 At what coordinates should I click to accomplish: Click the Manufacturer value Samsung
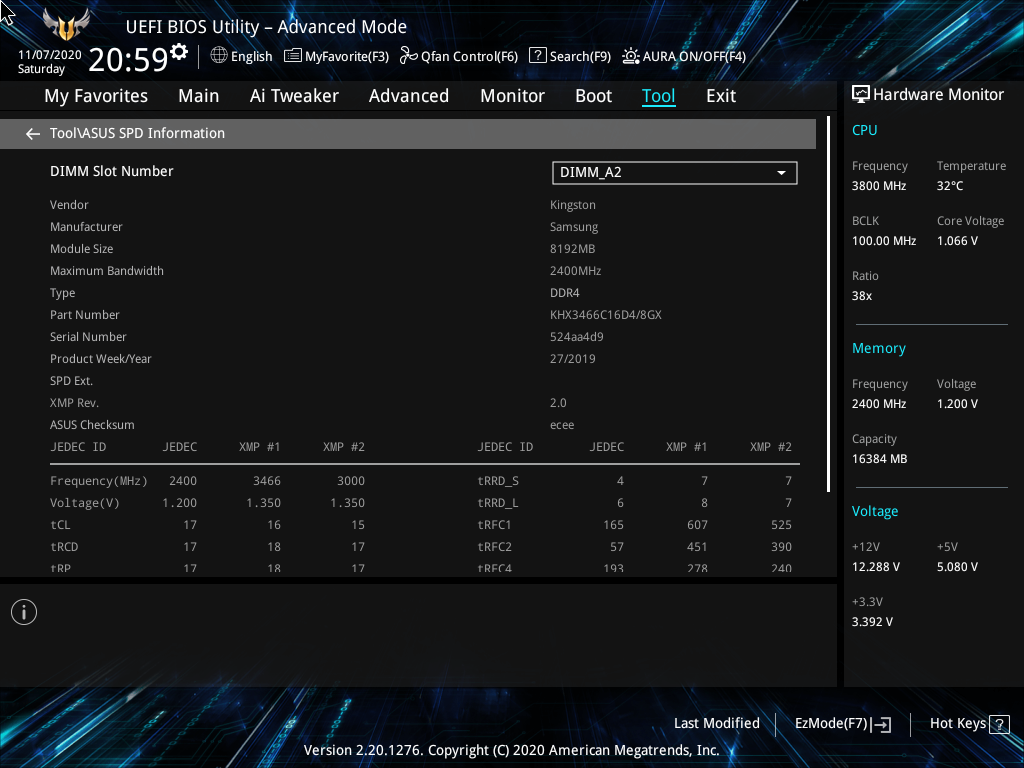click(x=574, y=227)
